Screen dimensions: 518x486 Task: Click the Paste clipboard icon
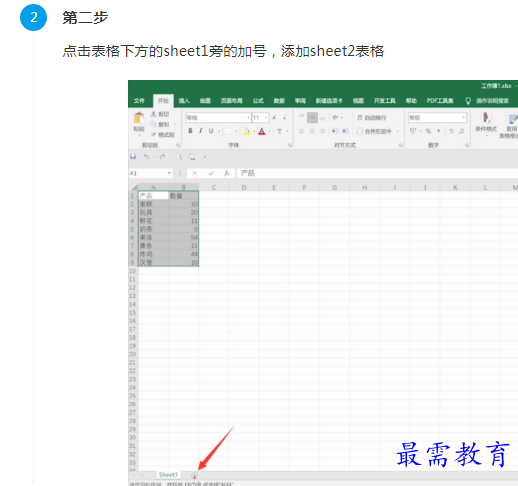pos(139,118)
